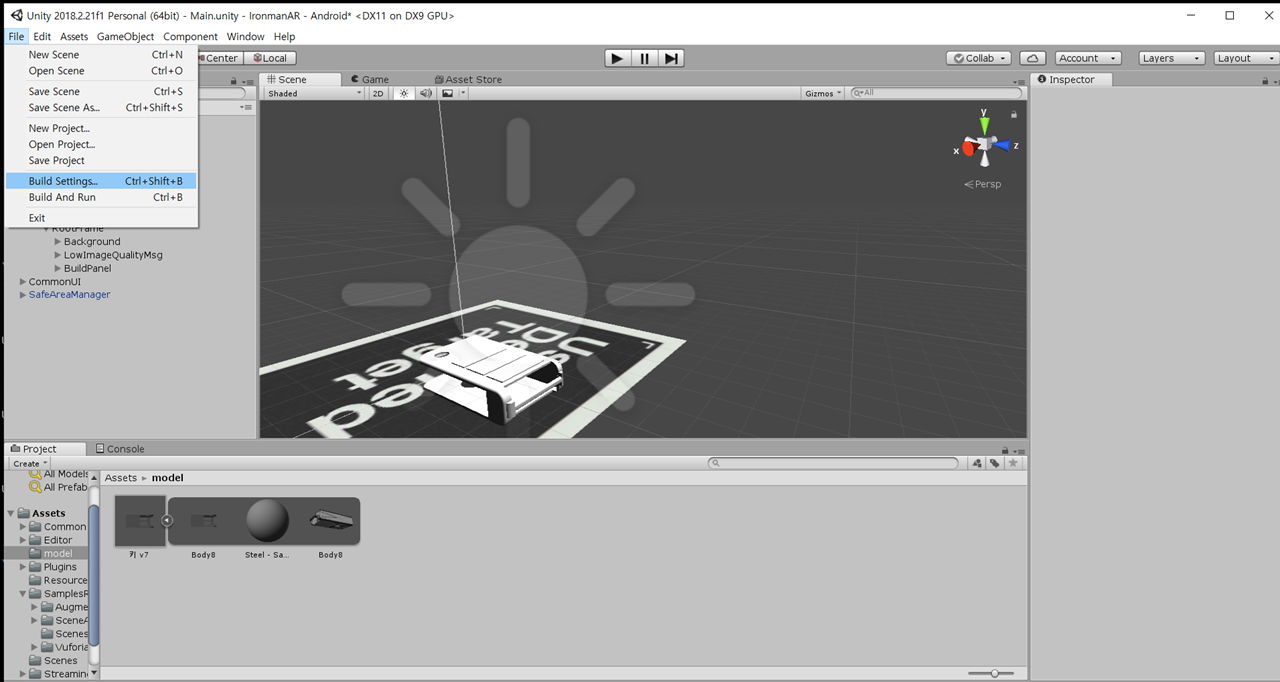This screenshot has height=682, width=1280.
Task: Switch to the Game tab
Action: 370,79
